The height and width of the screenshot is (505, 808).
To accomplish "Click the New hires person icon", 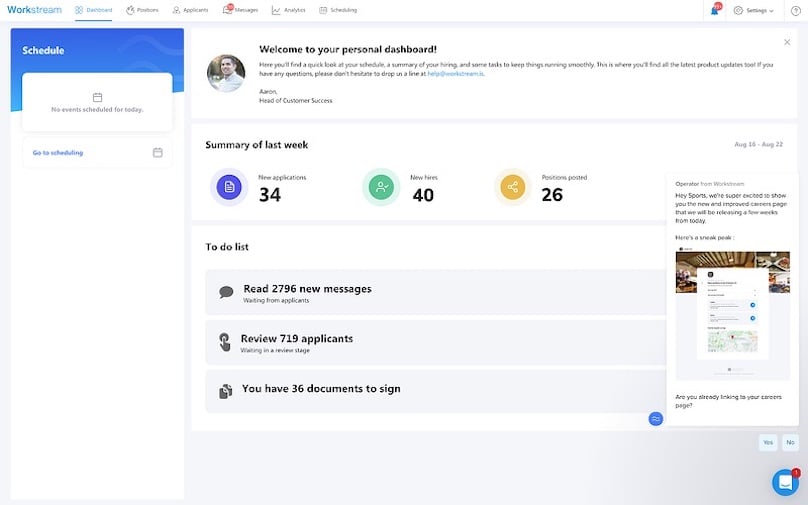I will pyautogui.click(x=381, y=187).
